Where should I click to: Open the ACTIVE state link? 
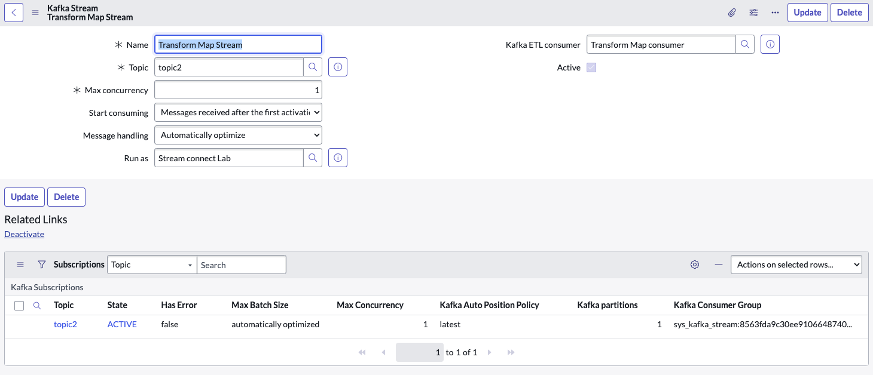(122, 324)
